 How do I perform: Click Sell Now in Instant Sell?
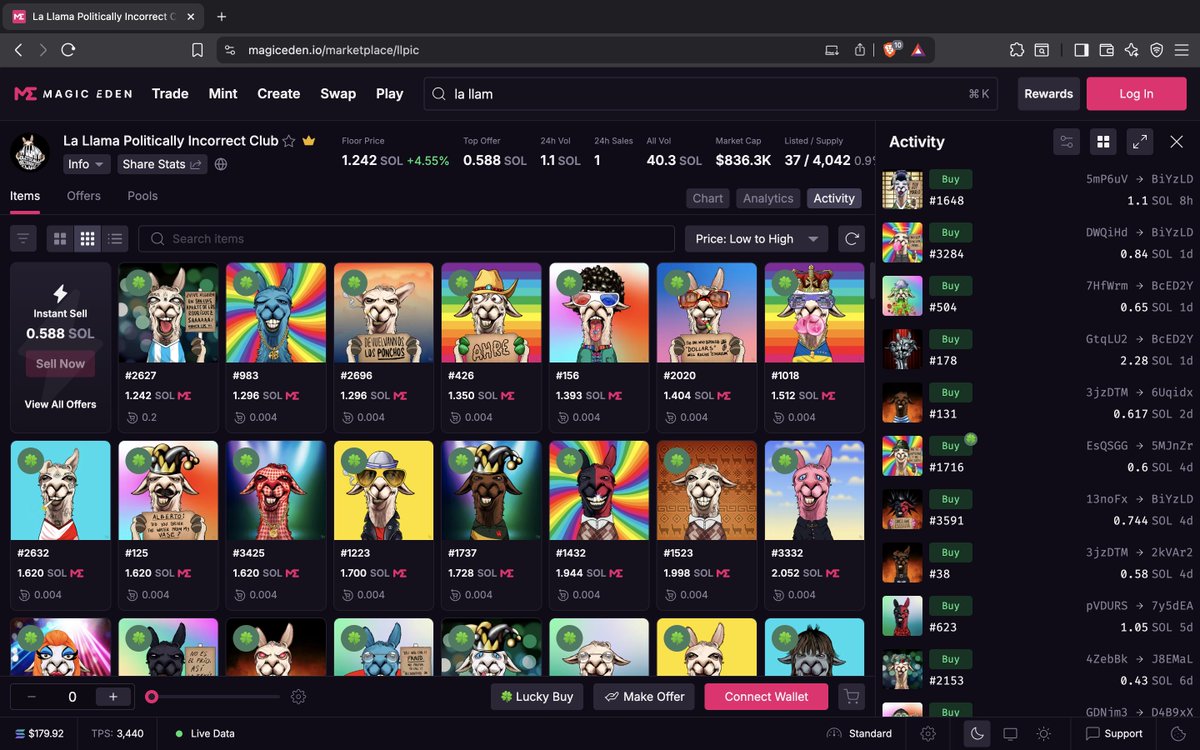[x=60, y=364]
